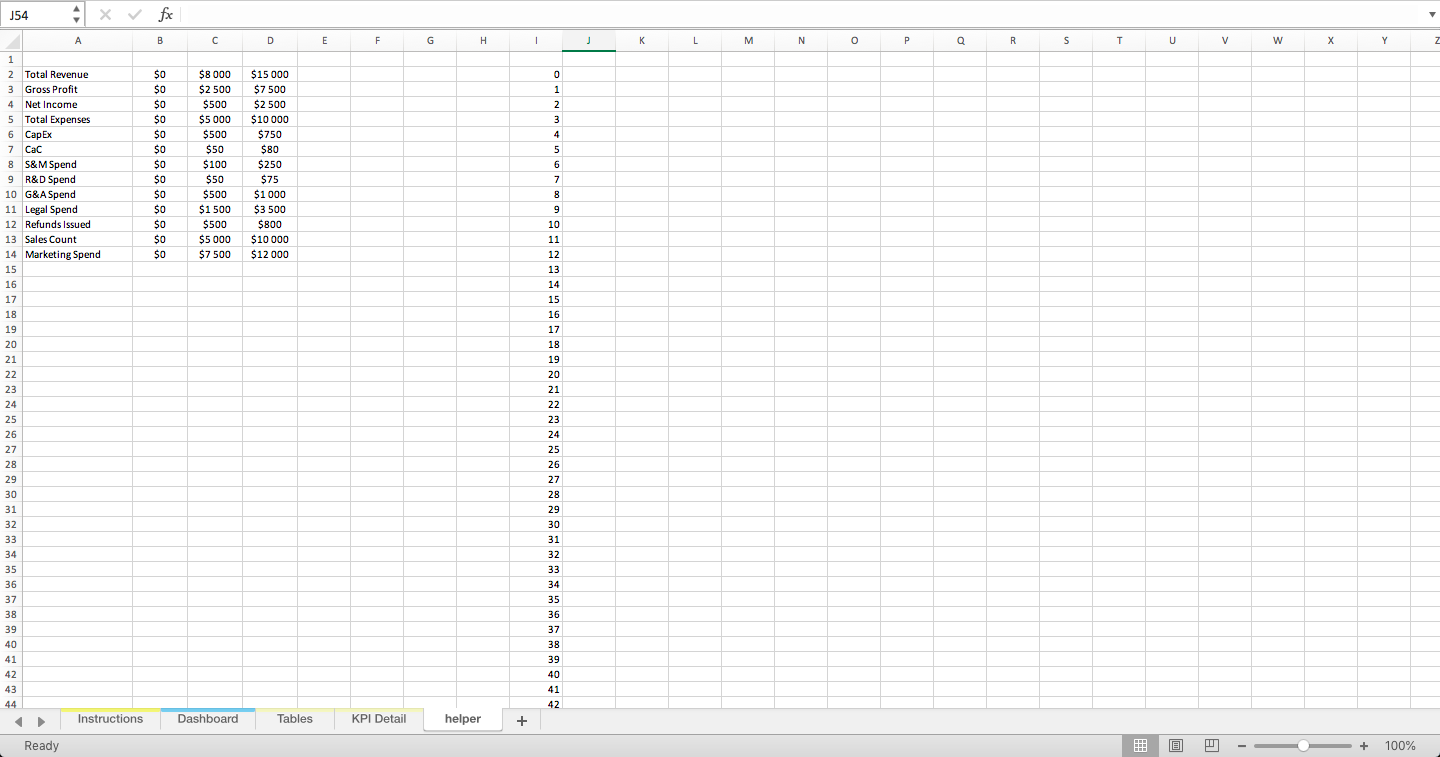Image resolution: width=1440 pixels, height=757 pixels.
Task: Zoom in using the plus icon
Action: pyautogui.click(x=1363, y=745)
